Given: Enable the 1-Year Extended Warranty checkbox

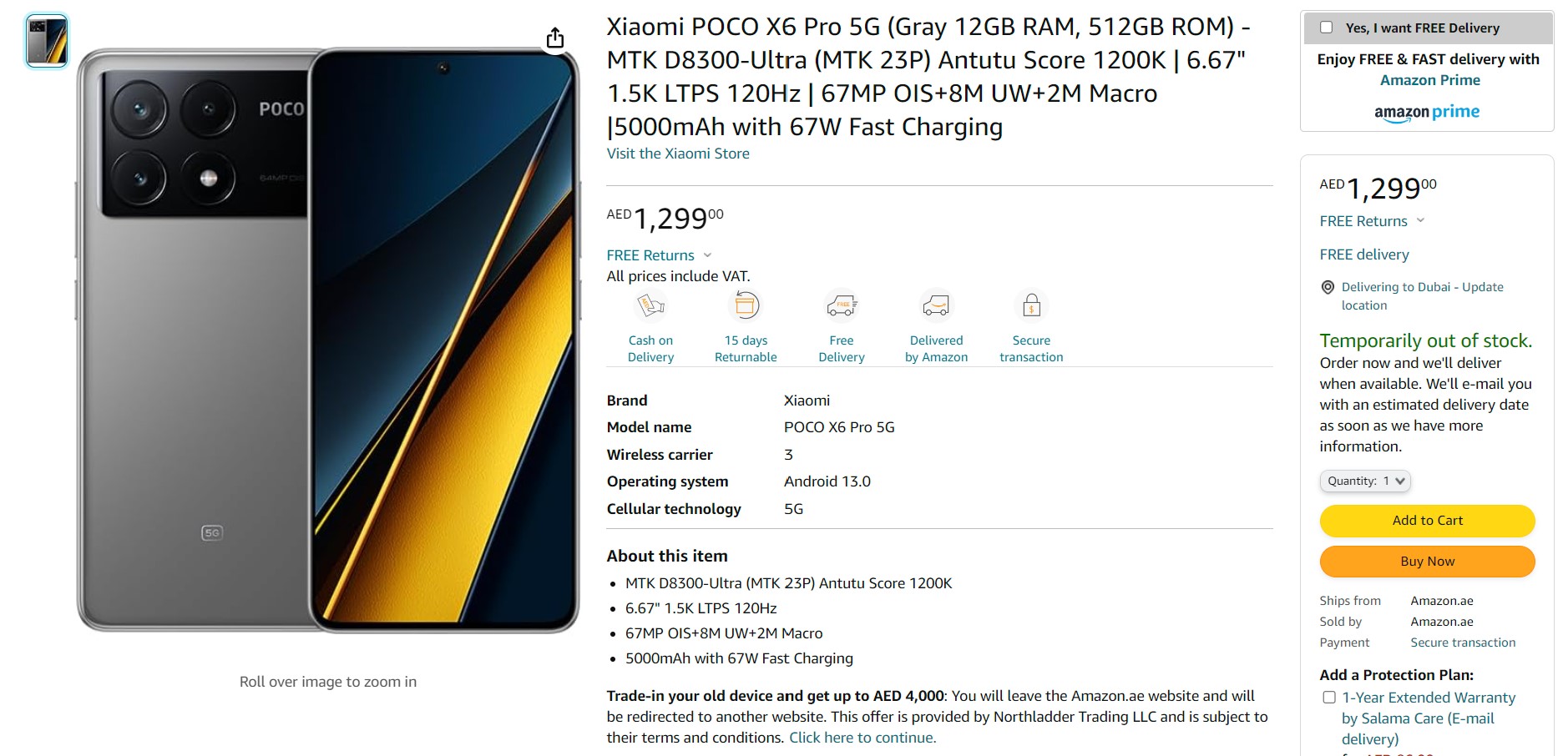Looking at the screenshot, I should click(x=1329, y=698).
